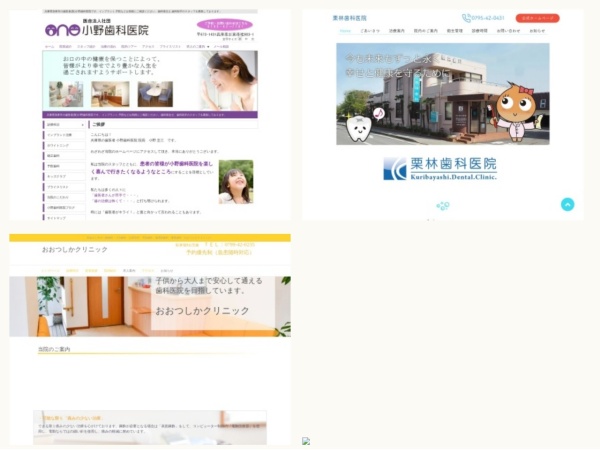The height and width of the screenshot is (450, 600).
Task: Click the cyan scroll-to-top arrow button
Action: [567, 204]
